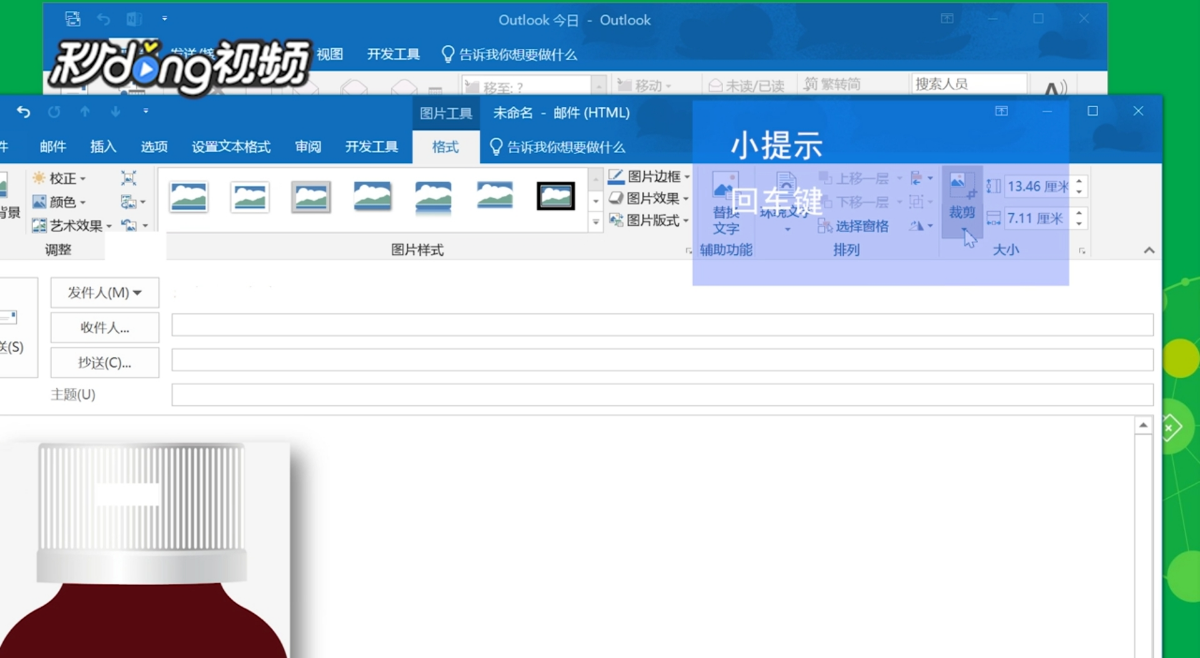Open the 校正 corrections dropdown
Image resolution: width=1200 pixels, height=658 pixels.
[x=60, y=178]
